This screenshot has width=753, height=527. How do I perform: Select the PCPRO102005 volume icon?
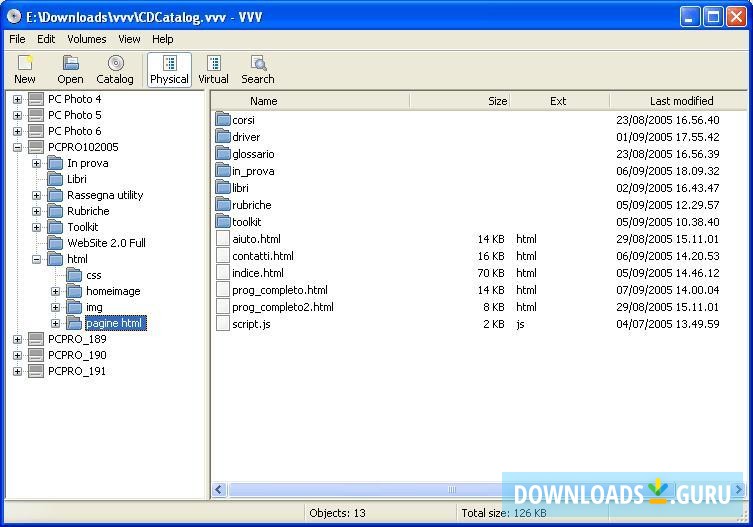(36, 147)
